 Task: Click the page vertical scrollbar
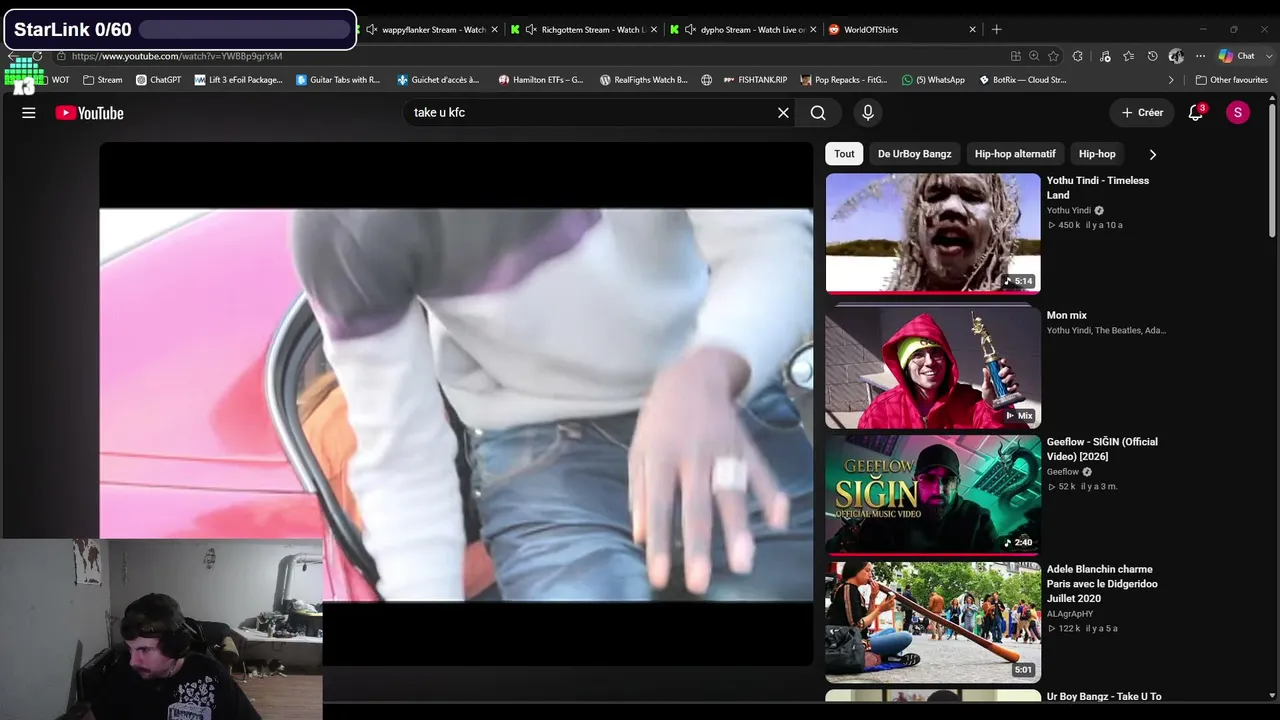pyautogui.click(x=1273, y=170)
